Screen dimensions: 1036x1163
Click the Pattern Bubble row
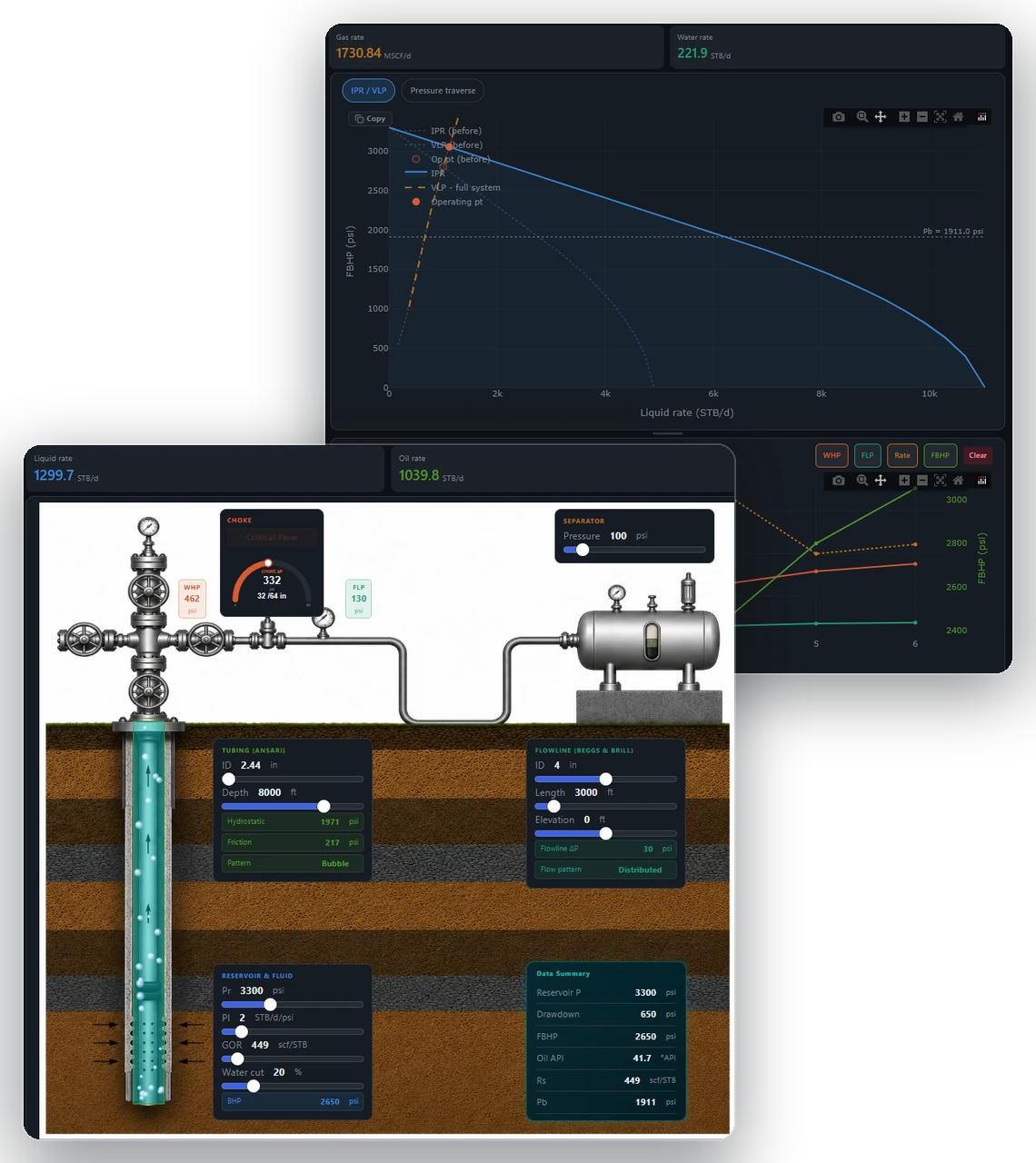pos(293,863)
